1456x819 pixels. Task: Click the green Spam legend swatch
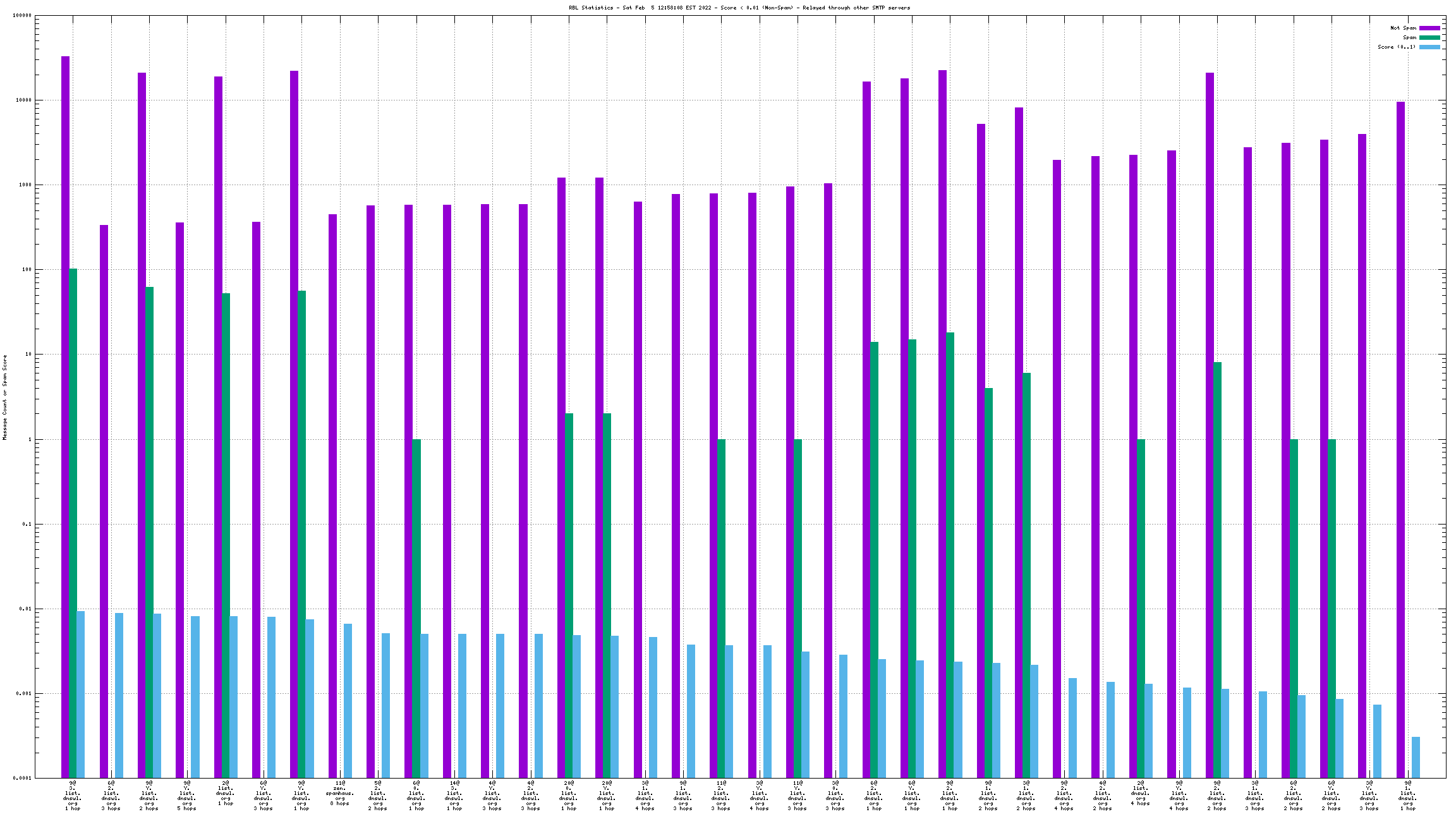tap(1429, 37)
